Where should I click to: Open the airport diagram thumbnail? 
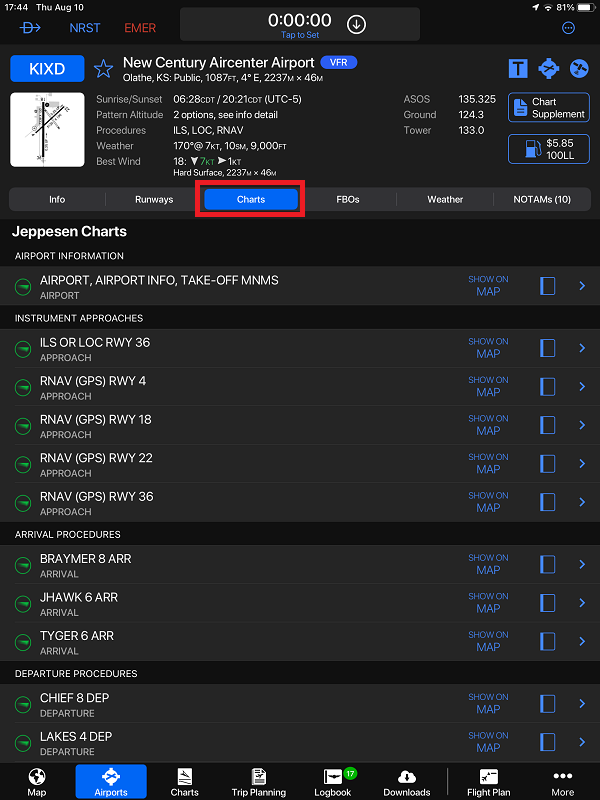point(47,130)
